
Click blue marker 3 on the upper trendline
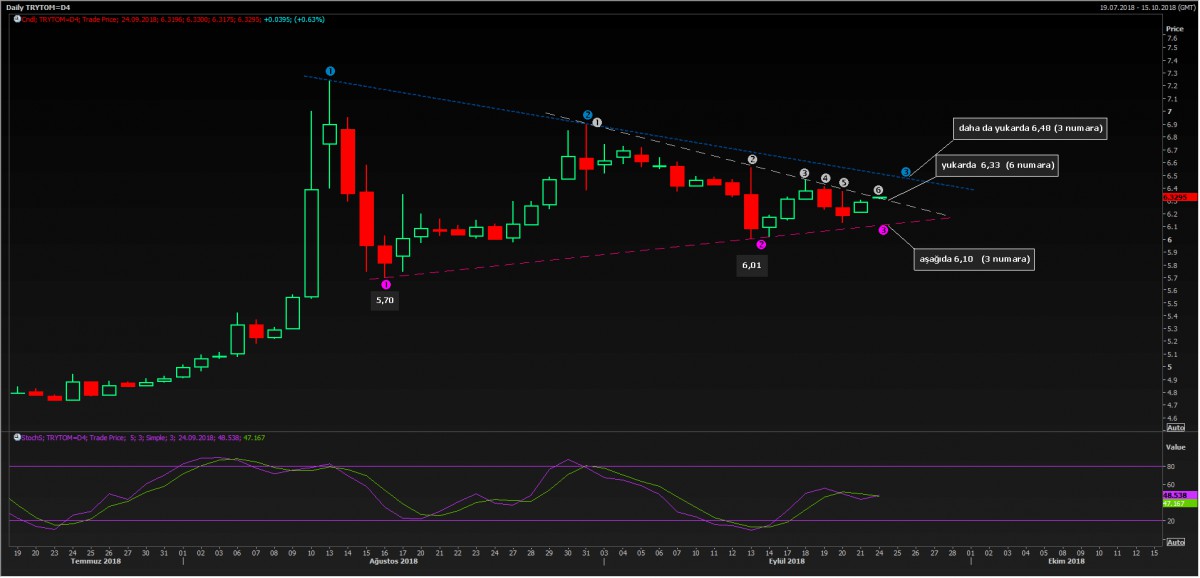click(x=906, y=173)
